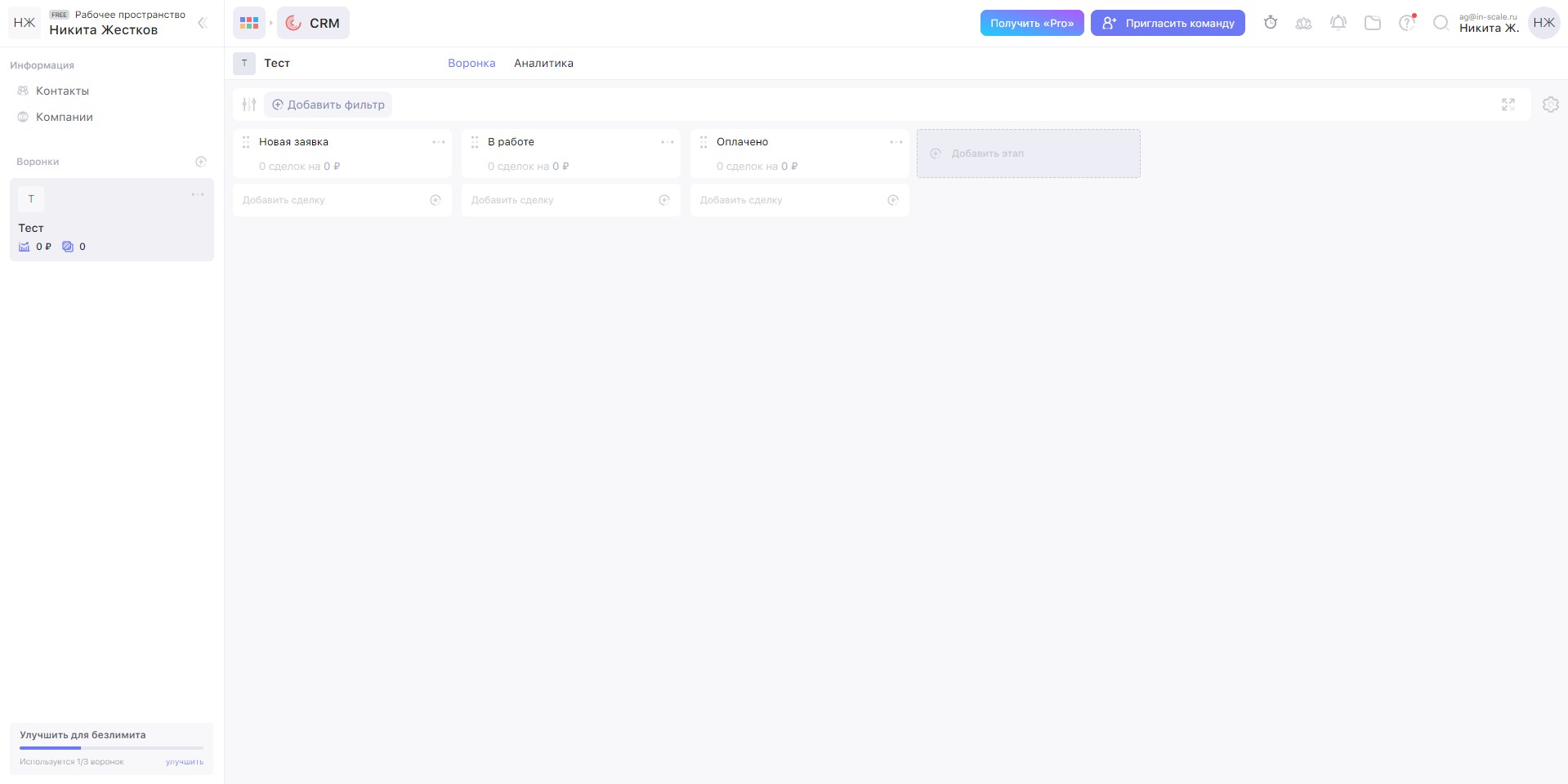Grab drag handle of Оплачено stage
The image size is (1568, 784).
coord(704,142)
